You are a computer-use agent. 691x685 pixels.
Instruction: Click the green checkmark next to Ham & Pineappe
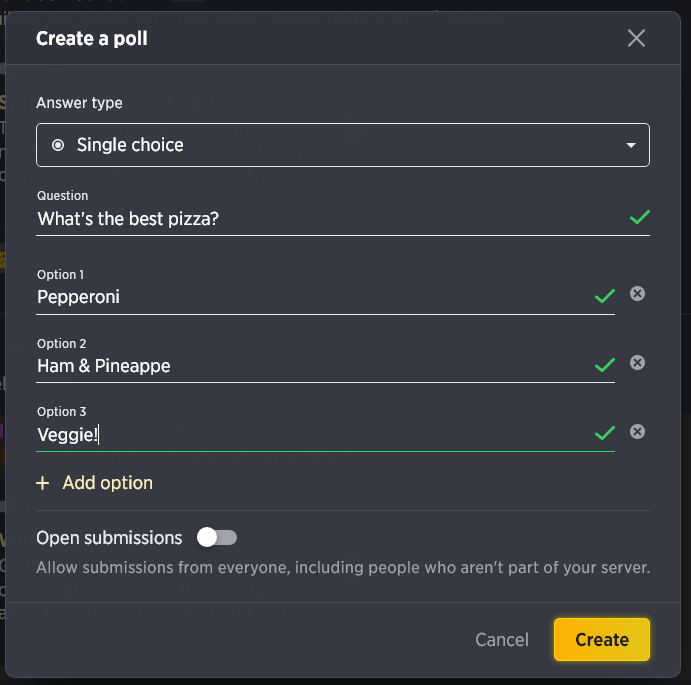tap(605, 365)
